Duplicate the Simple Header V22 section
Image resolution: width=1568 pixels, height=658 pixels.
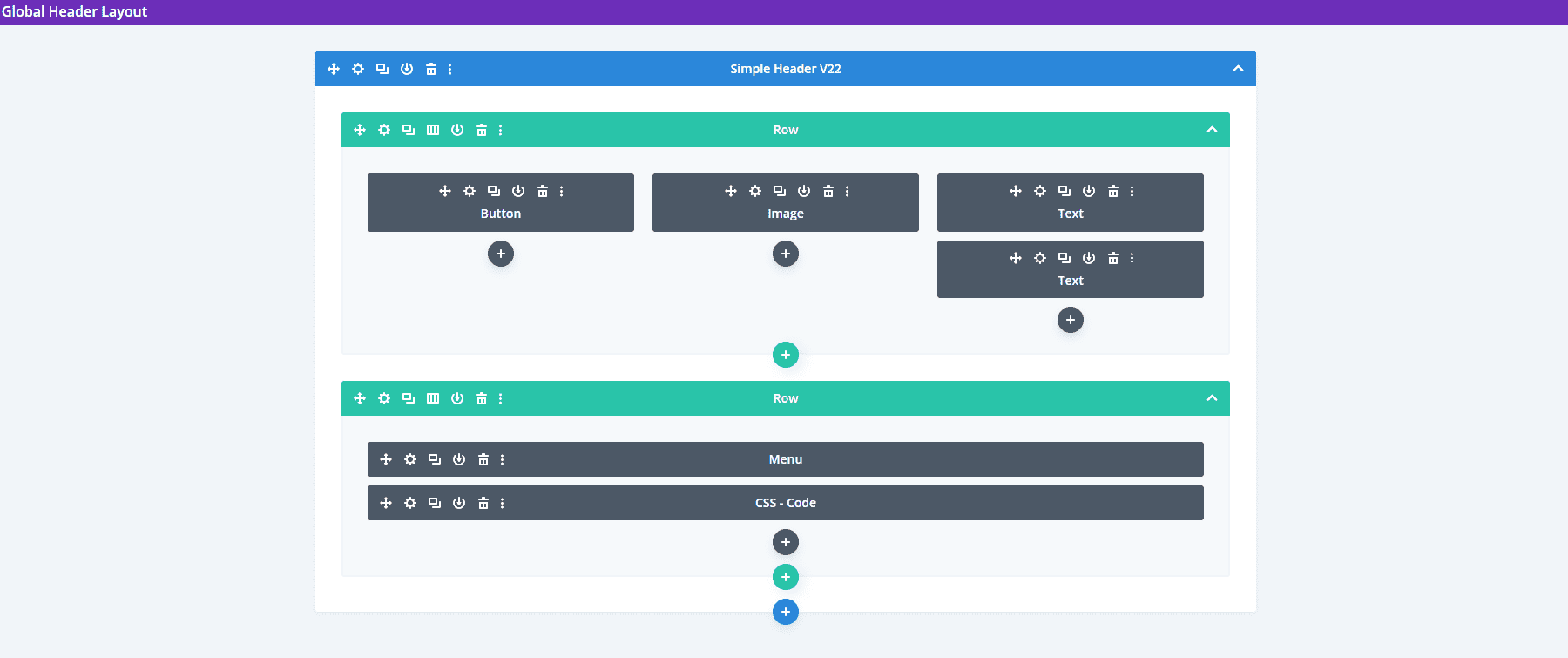click(382, 69)
